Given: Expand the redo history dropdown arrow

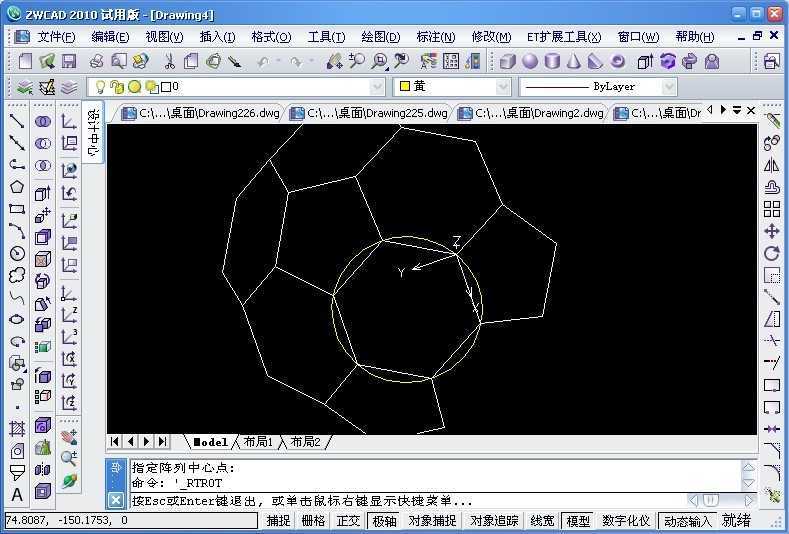Looking at the screenshot, I should (311, 61).
